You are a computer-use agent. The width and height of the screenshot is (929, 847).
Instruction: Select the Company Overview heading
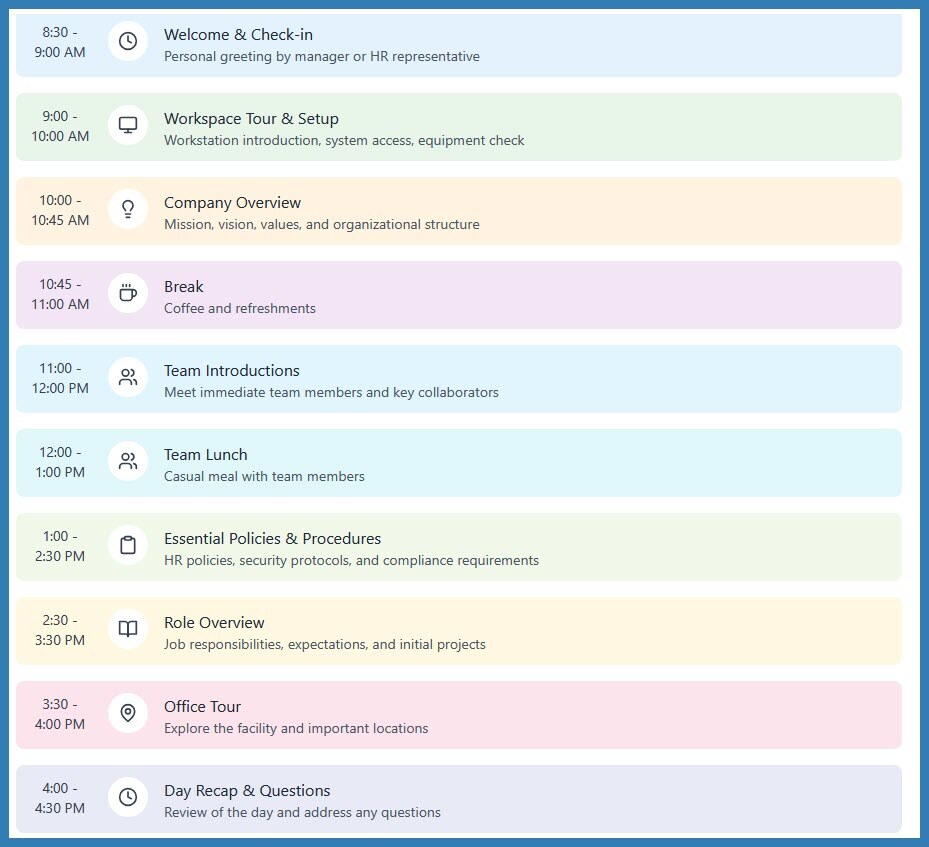pyautogui.click(x=232, y=203)
